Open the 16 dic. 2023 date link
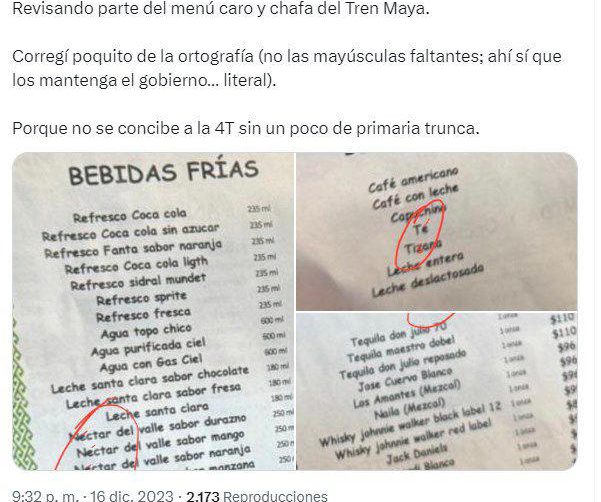Image resolution: width=601 pixels, height=502 pixels. coord(131,496)
